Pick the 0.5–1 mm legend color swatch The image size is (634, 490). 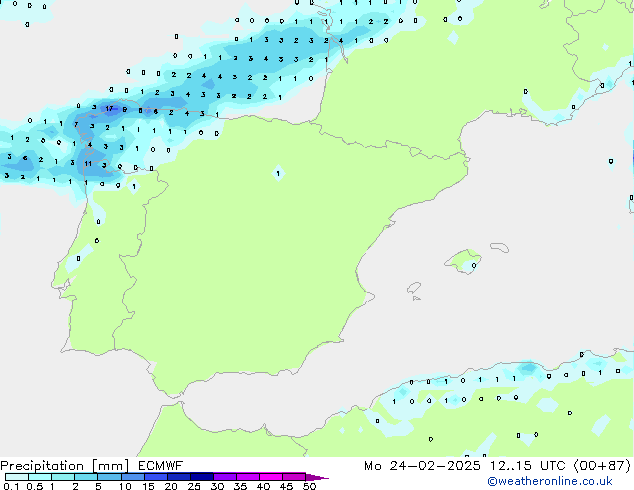point(40,477)
